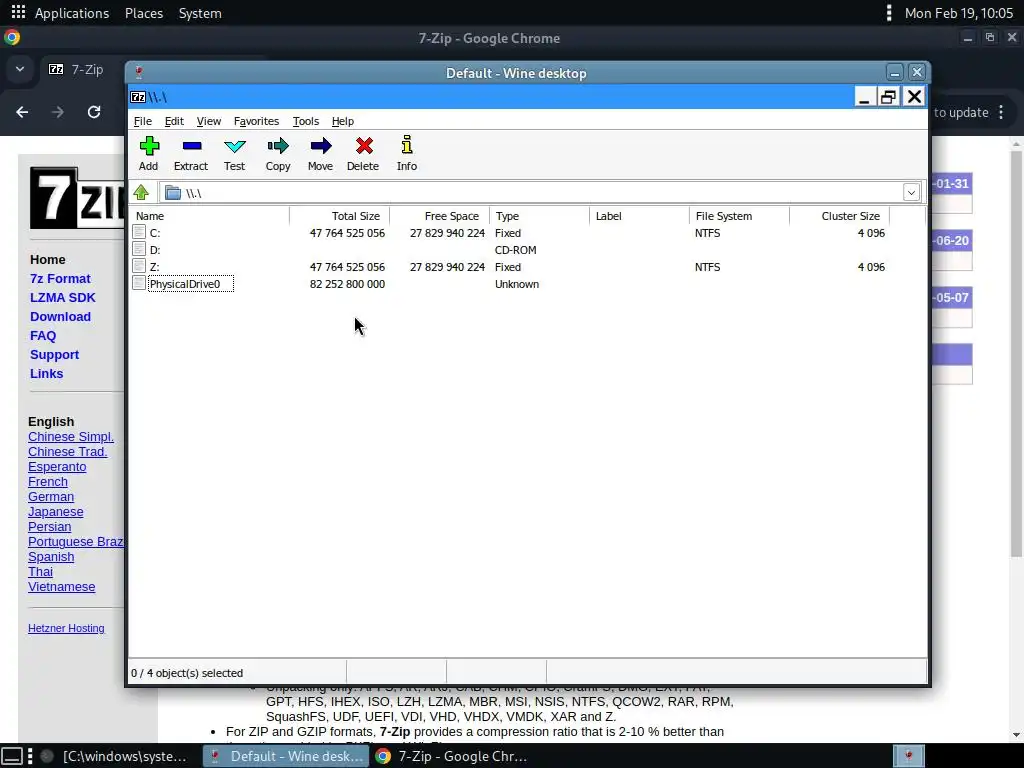The height and width of the screenshot is (768, 1024).
Task: Open the 7z Format link on webpage
Action: [x=60, y=278]
